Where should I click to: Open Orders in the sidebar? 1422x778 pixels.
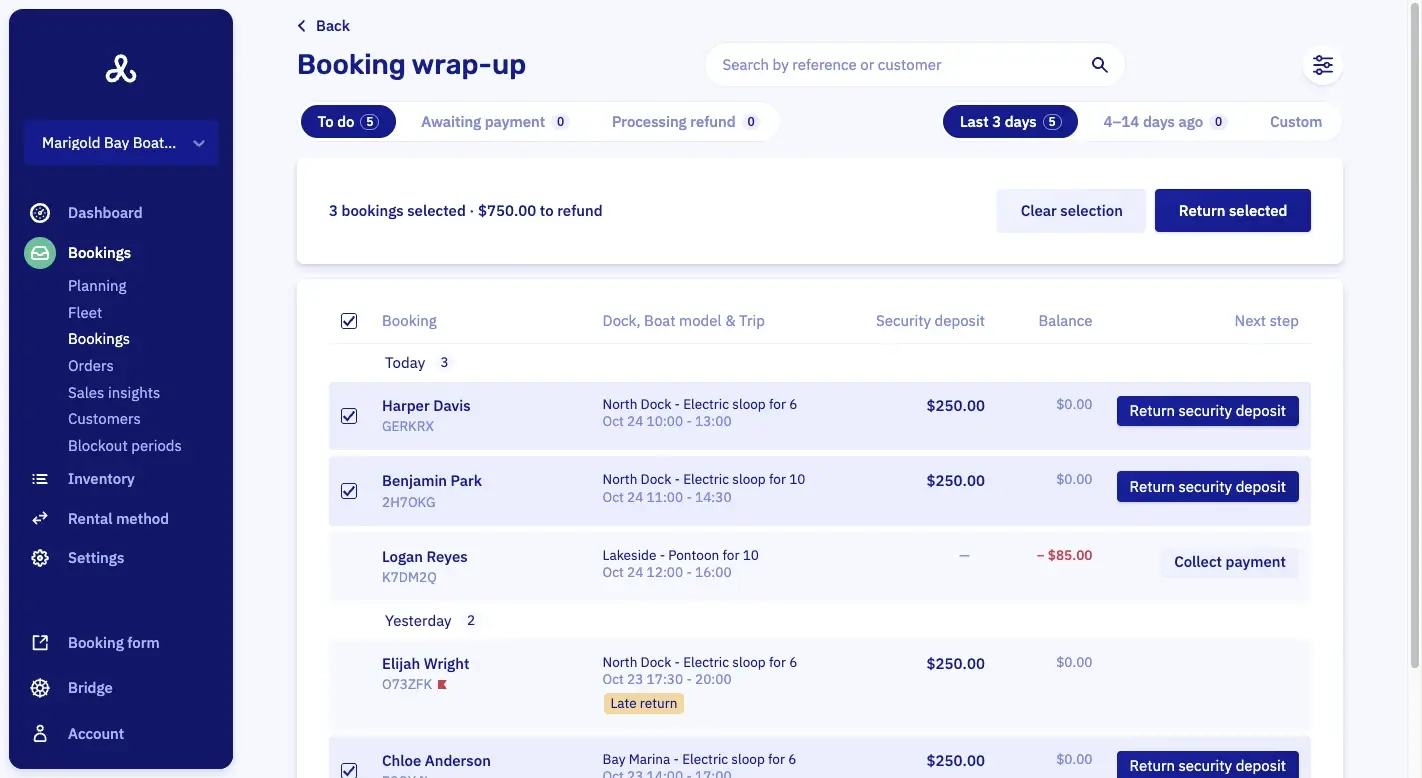[91, 366]
